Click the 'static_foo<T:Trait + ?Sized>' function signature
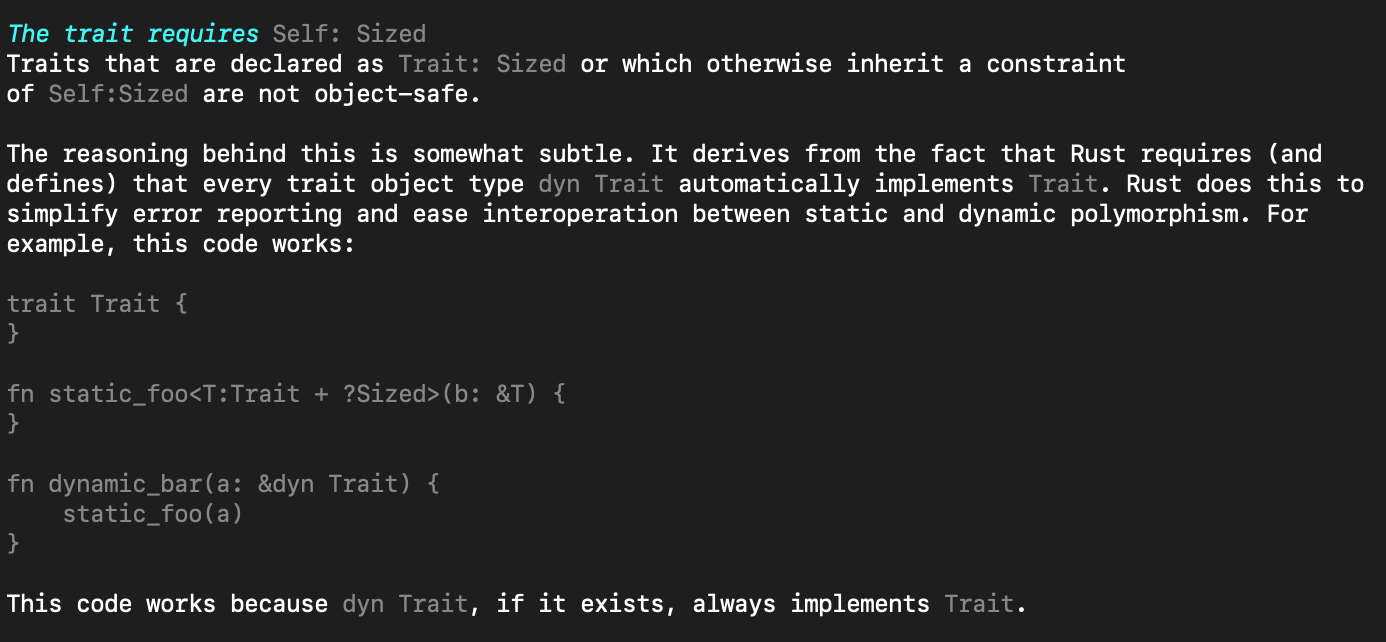1386x642 pixels. click(x=245, y=394)
